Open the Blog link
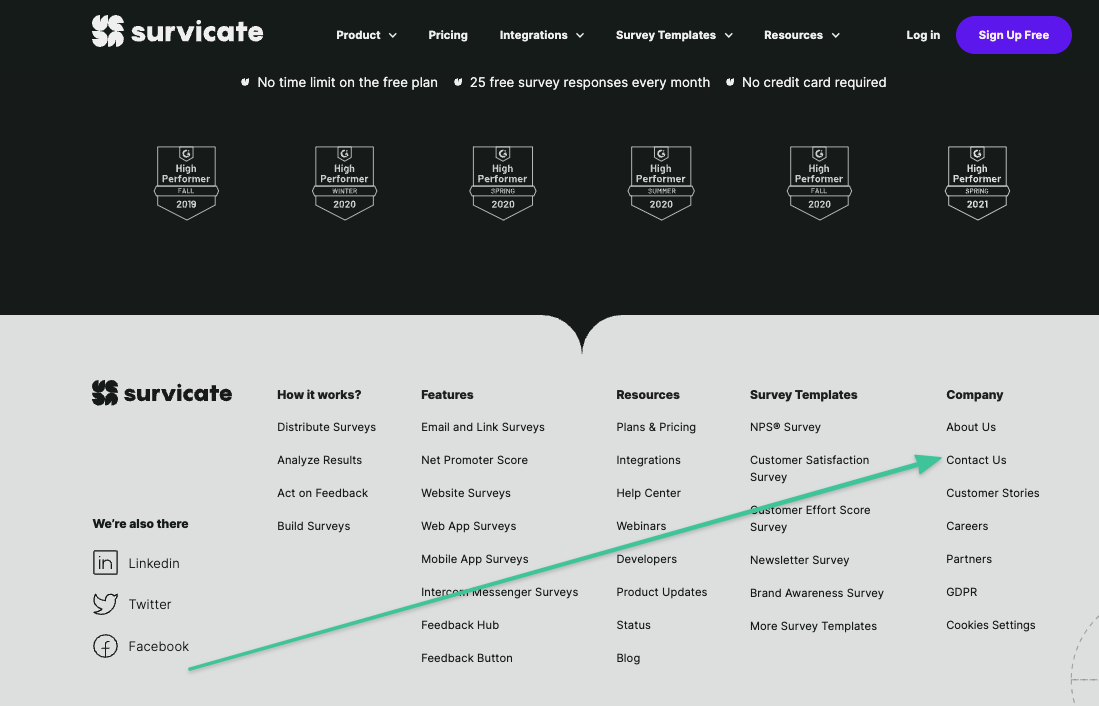The width and height of the screenshot is (1099, 706). 628,658
